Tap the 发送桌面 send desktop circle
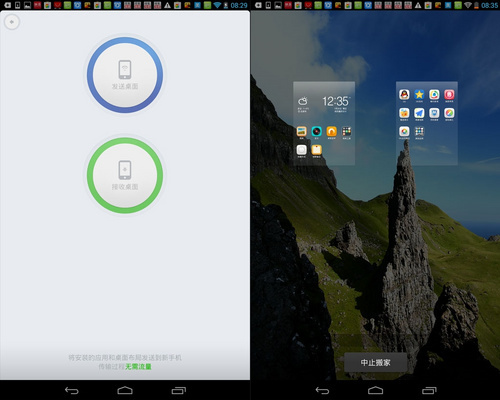Screen dimensions: 500x400 (x=125, y=75)
